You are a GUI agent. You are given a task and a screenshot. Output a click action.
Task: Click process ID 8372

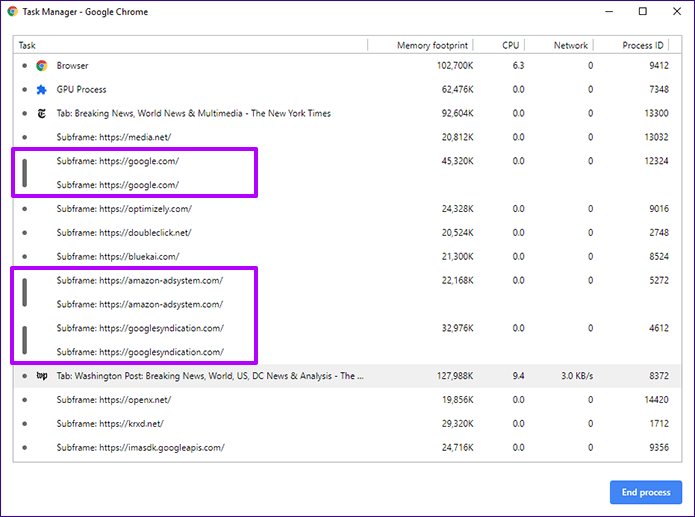[659, 376]
